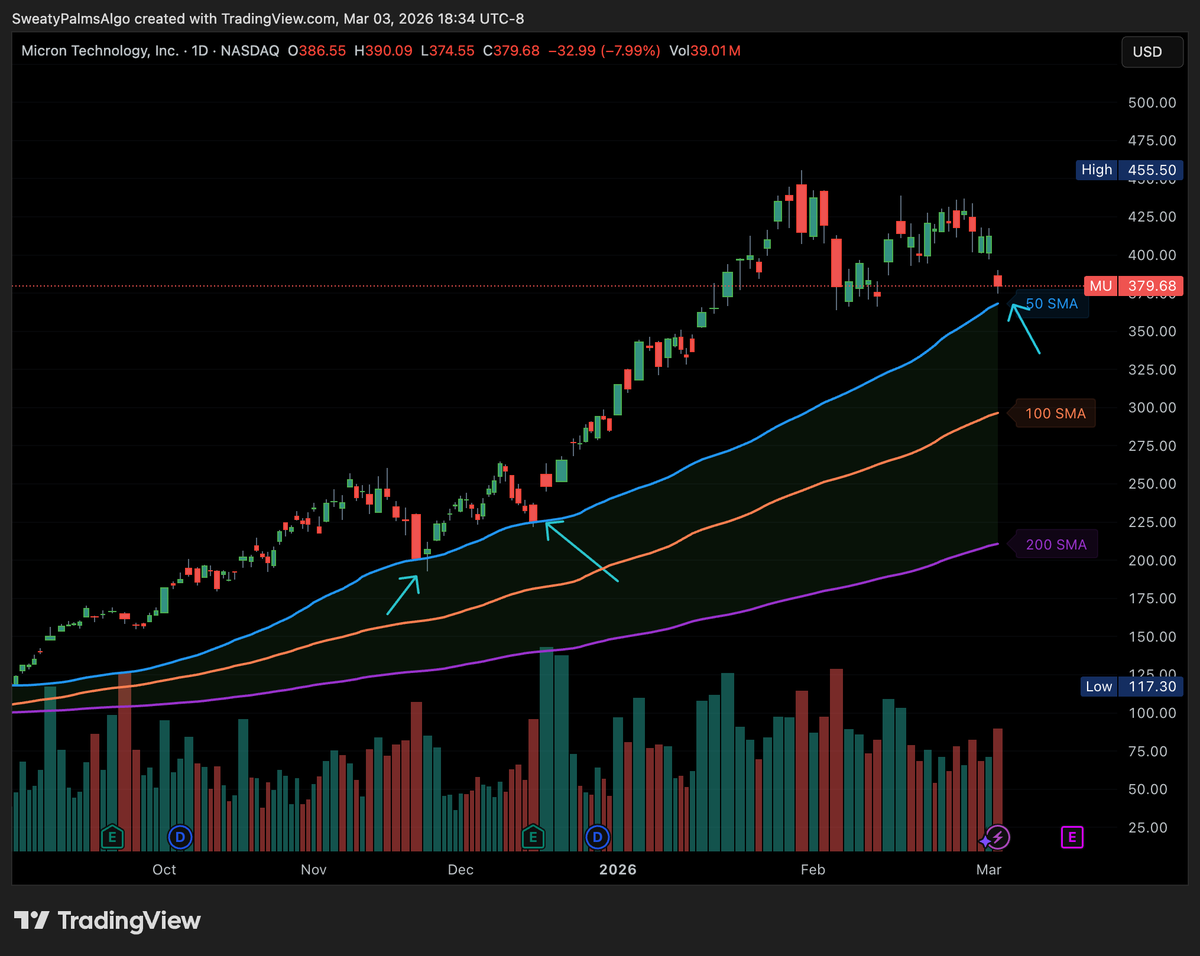Click the TradingView logo at the bottom

[x=108, y=920]
